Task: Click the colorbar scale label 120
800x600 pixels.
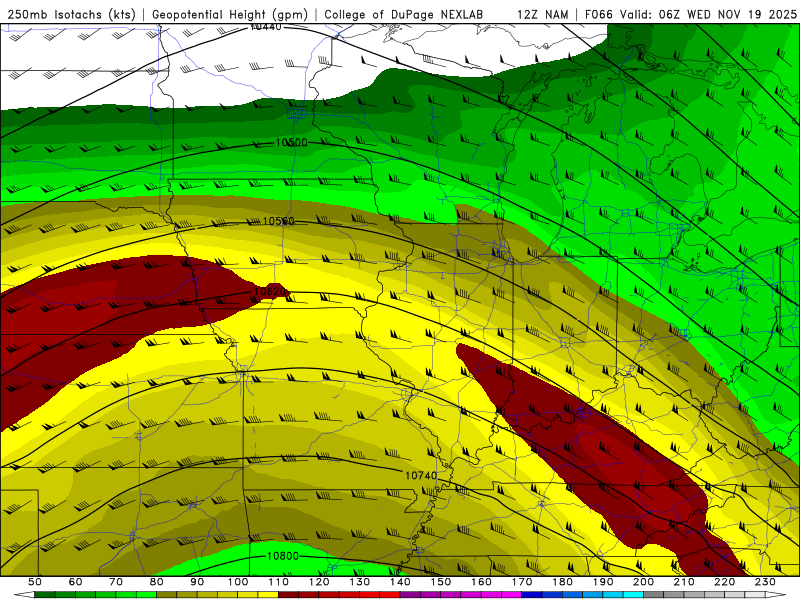Action: 319,582
